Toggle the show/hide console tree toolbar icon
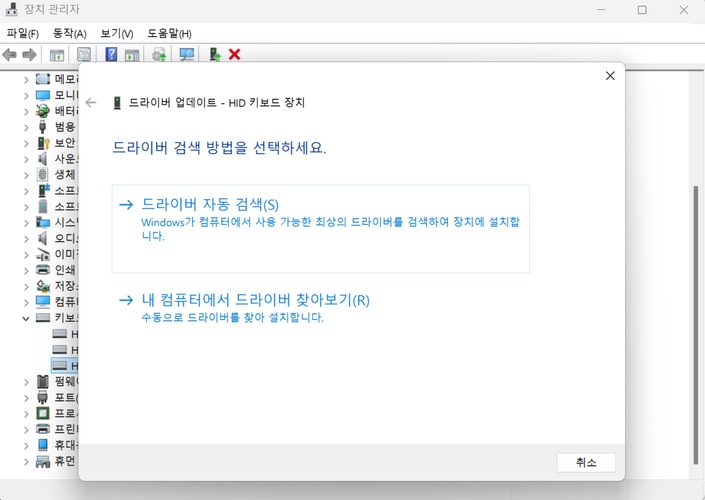Viewport: 705px width, 500px height. click(57, 55)
